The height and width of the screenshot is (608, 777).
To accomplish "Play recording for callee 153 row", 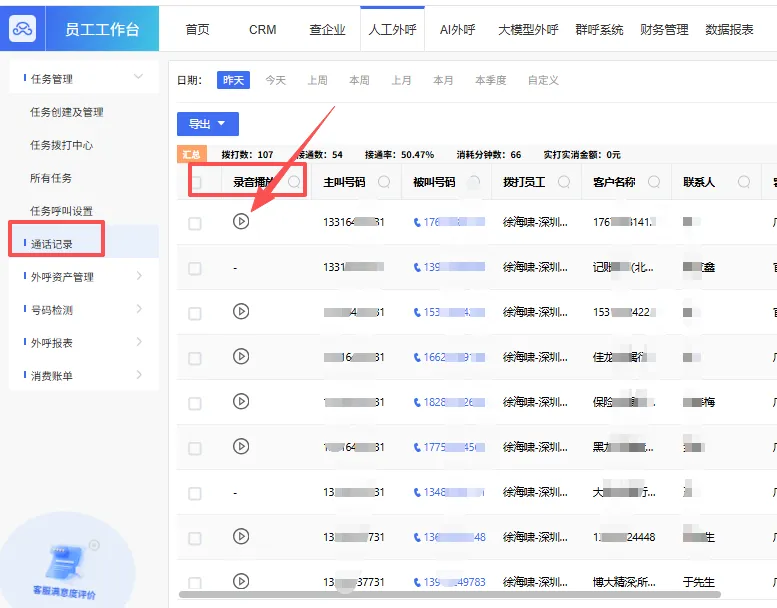I will click(241, 311).
